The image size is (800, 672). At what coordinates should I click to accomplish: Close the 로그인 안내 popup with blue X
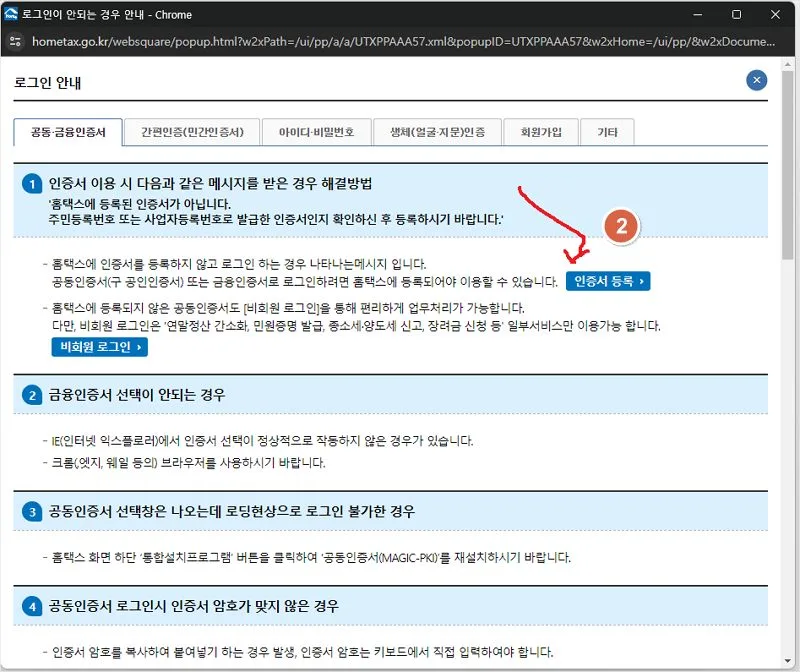click(x=757, y=81)
